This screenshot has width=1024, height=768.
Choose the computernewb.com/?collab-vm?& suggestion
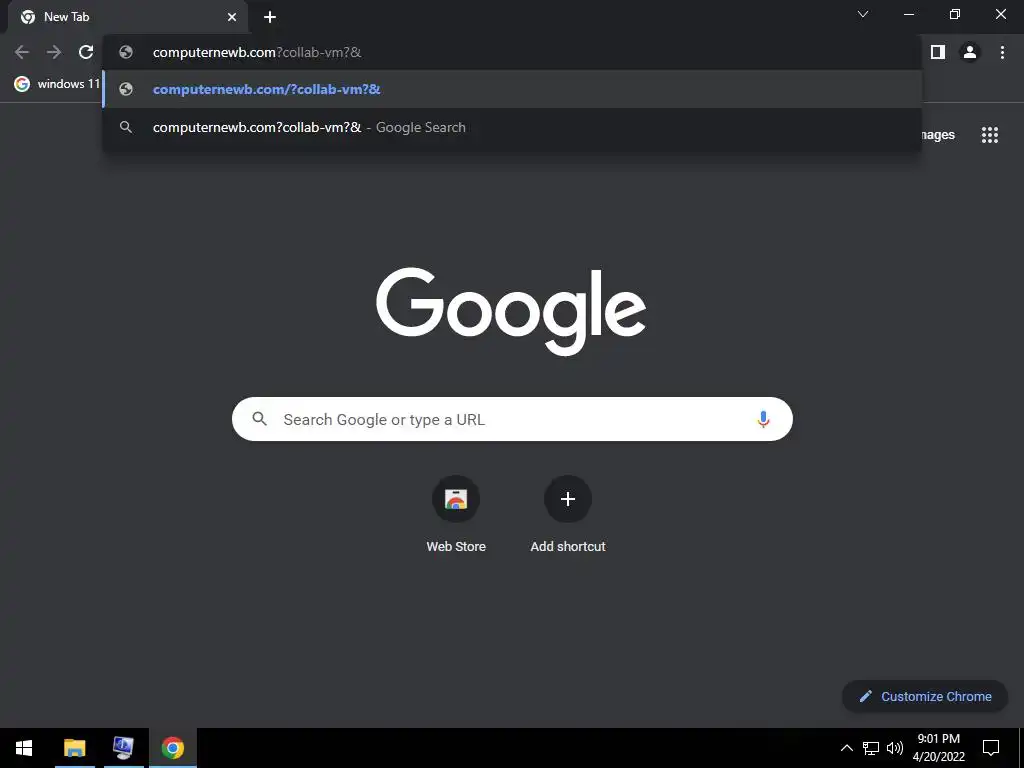click(x=513, y=89)
